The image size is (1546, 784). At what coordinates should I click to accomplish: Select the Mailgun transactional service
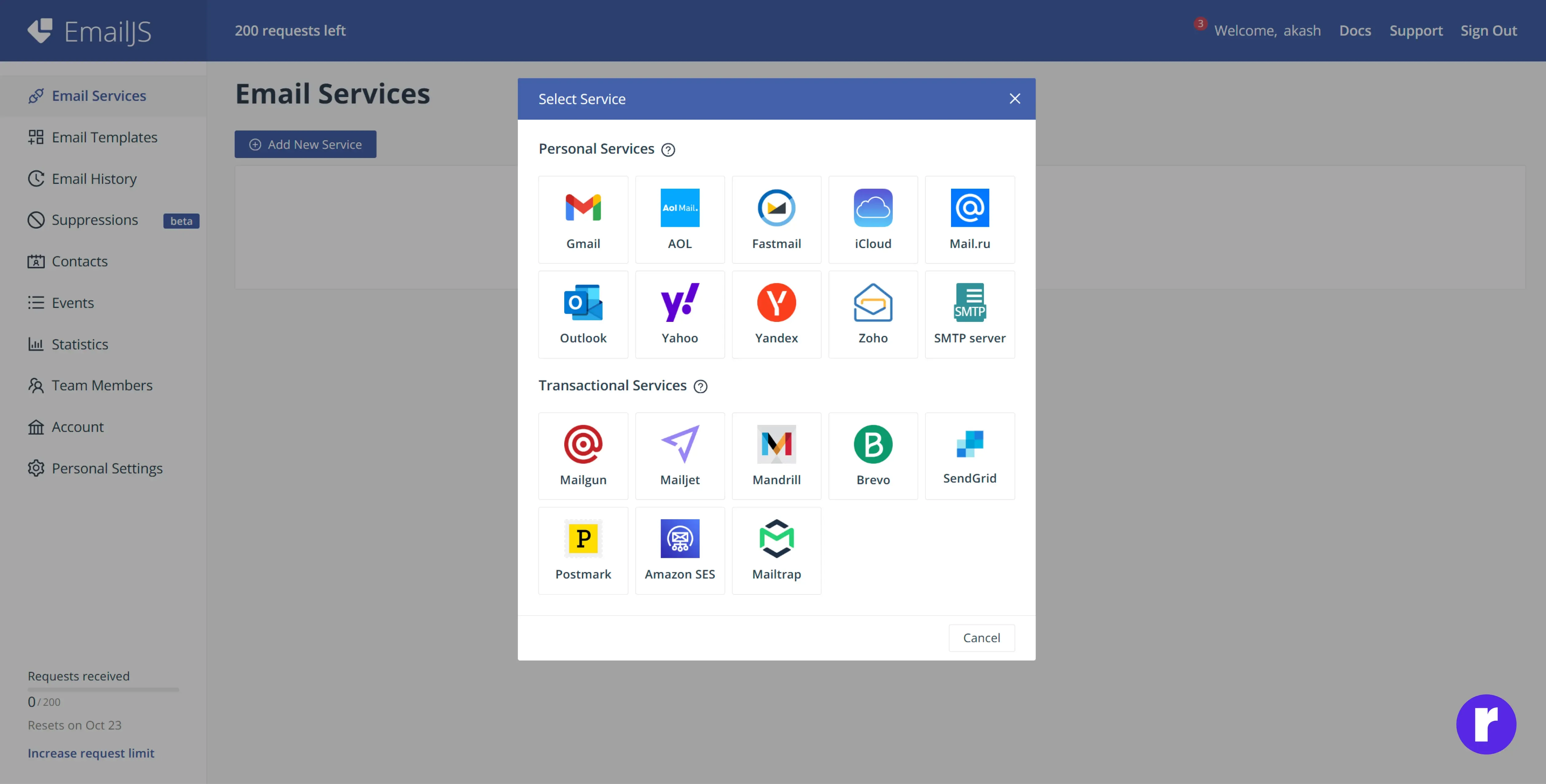point(583,456)
